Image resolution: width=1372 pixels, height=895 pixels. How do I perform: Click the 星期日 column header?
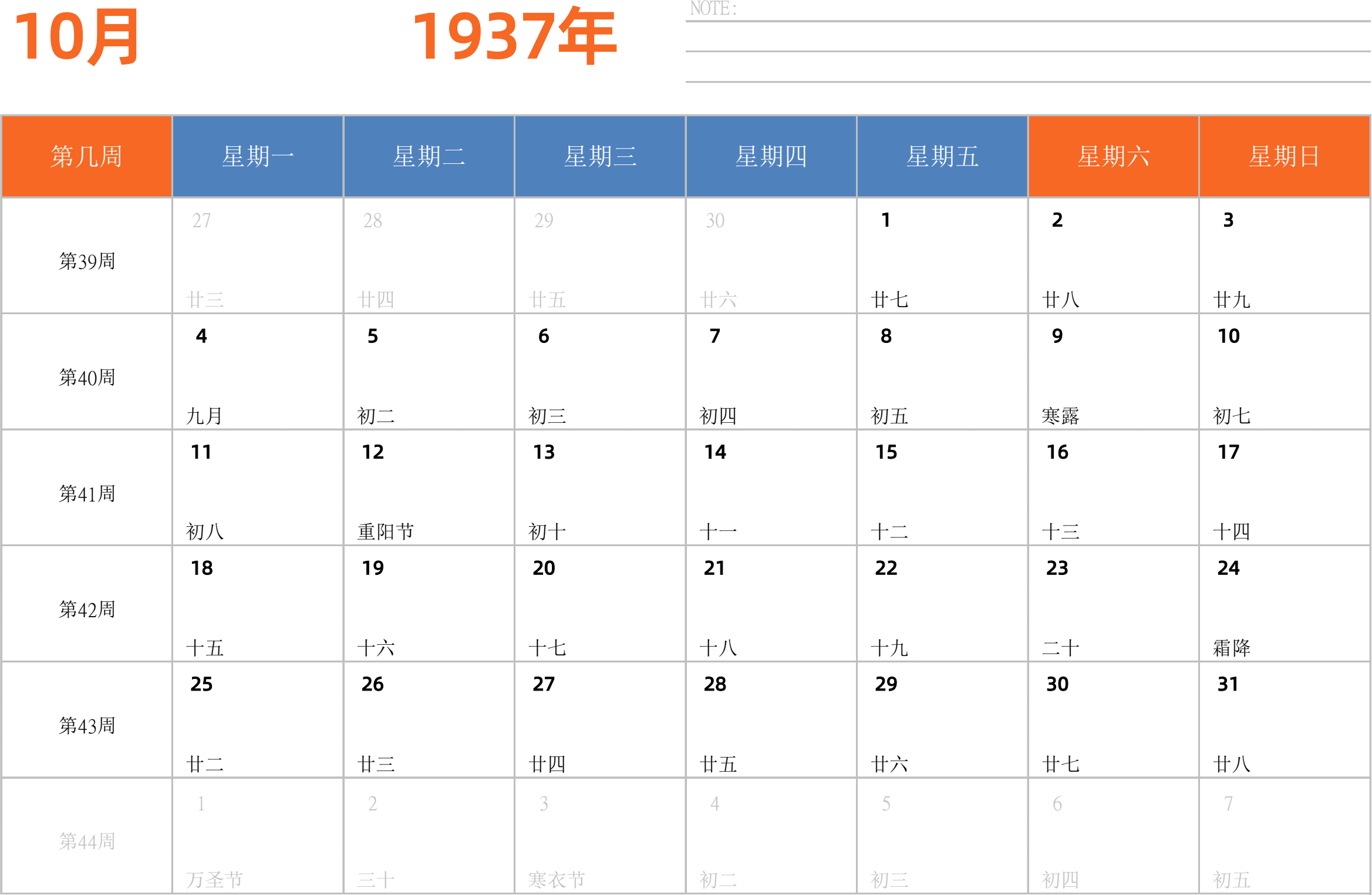(1285, 156)
